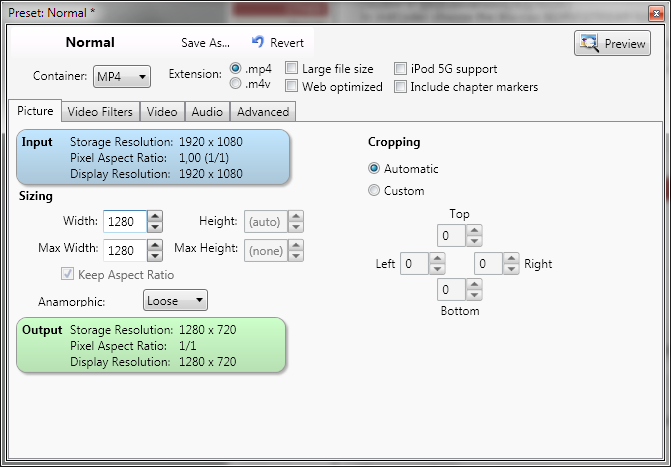Screen dimensions: 671x467
Task: Decrease Right cropping value arrow
Action: coord(511,269)
